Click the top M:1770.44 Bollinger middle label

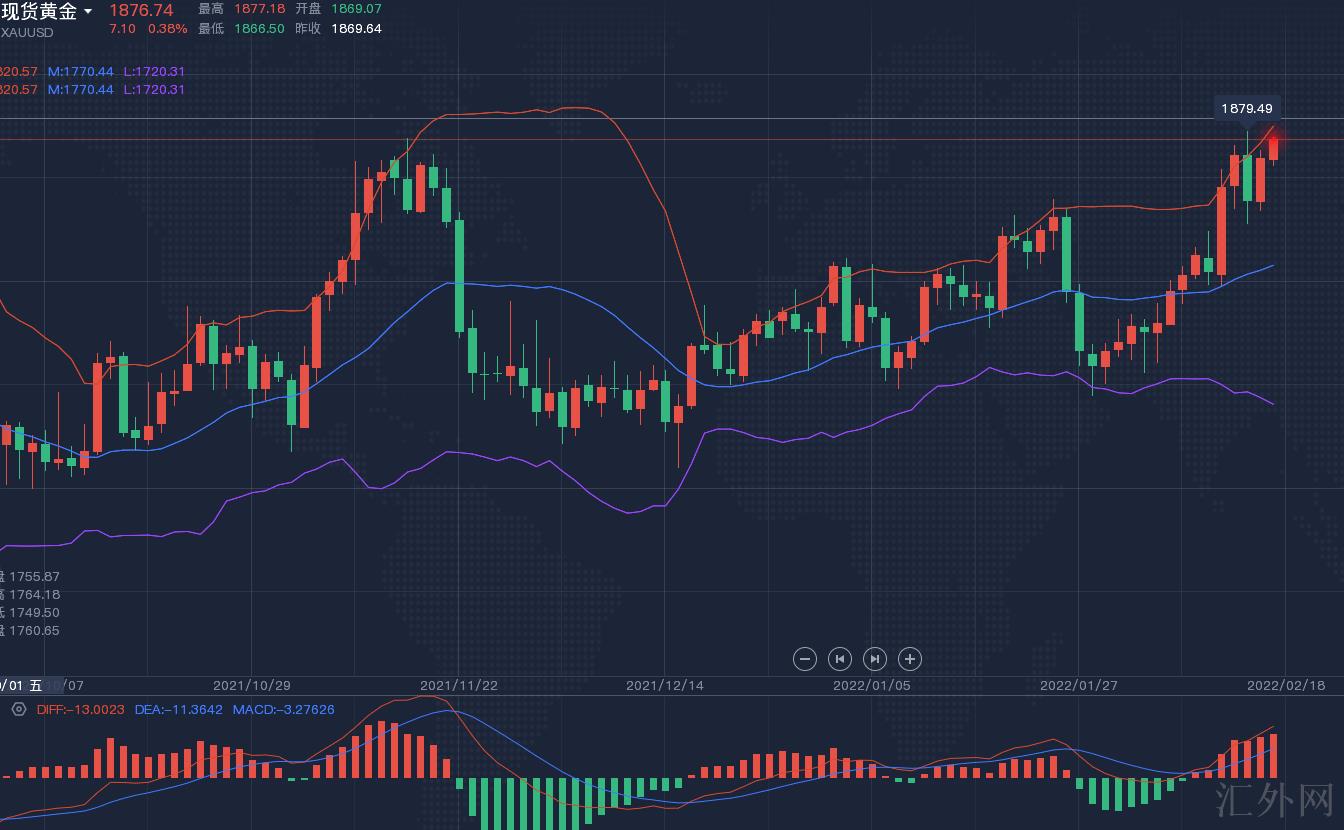pyautogui.click(x=80, y=71)
